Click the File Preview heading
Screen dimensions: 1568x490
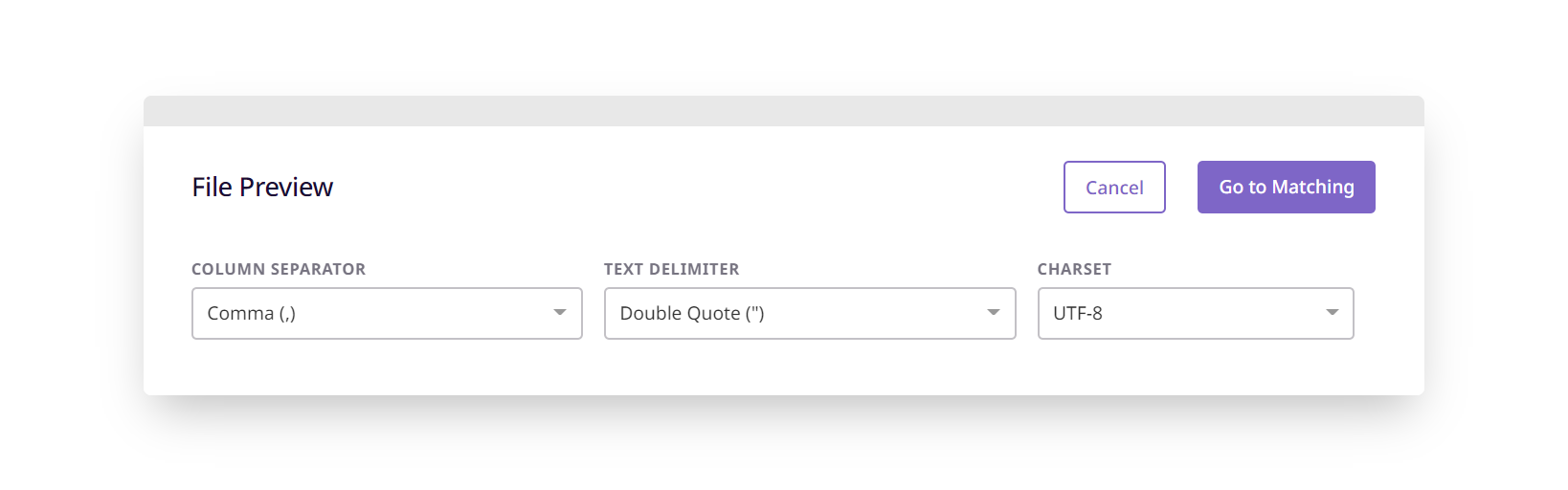point(262,187)
